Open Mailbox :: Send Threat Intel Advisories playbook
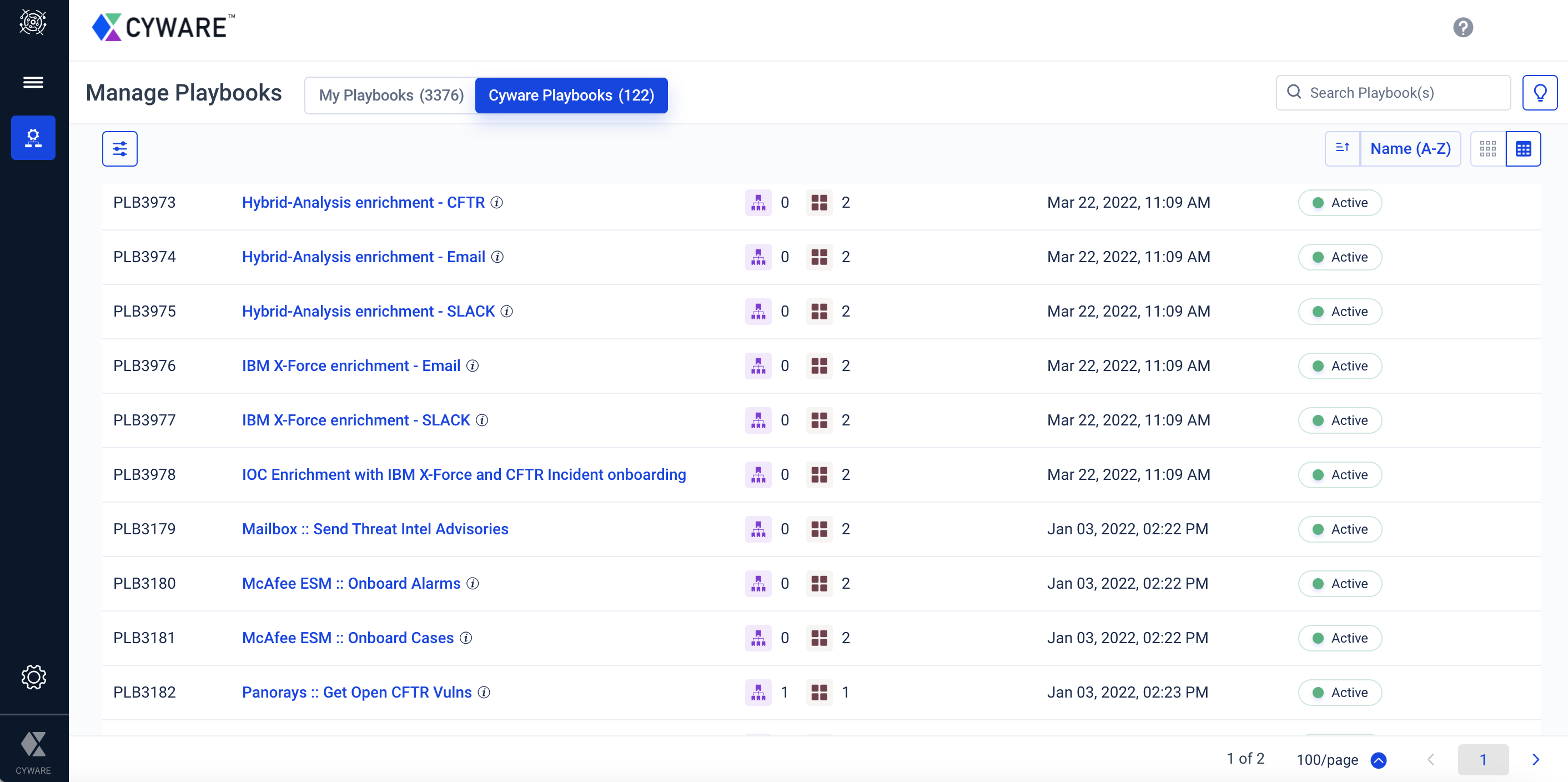This screenshot has width=1568, height=782. tap(375, 529)
